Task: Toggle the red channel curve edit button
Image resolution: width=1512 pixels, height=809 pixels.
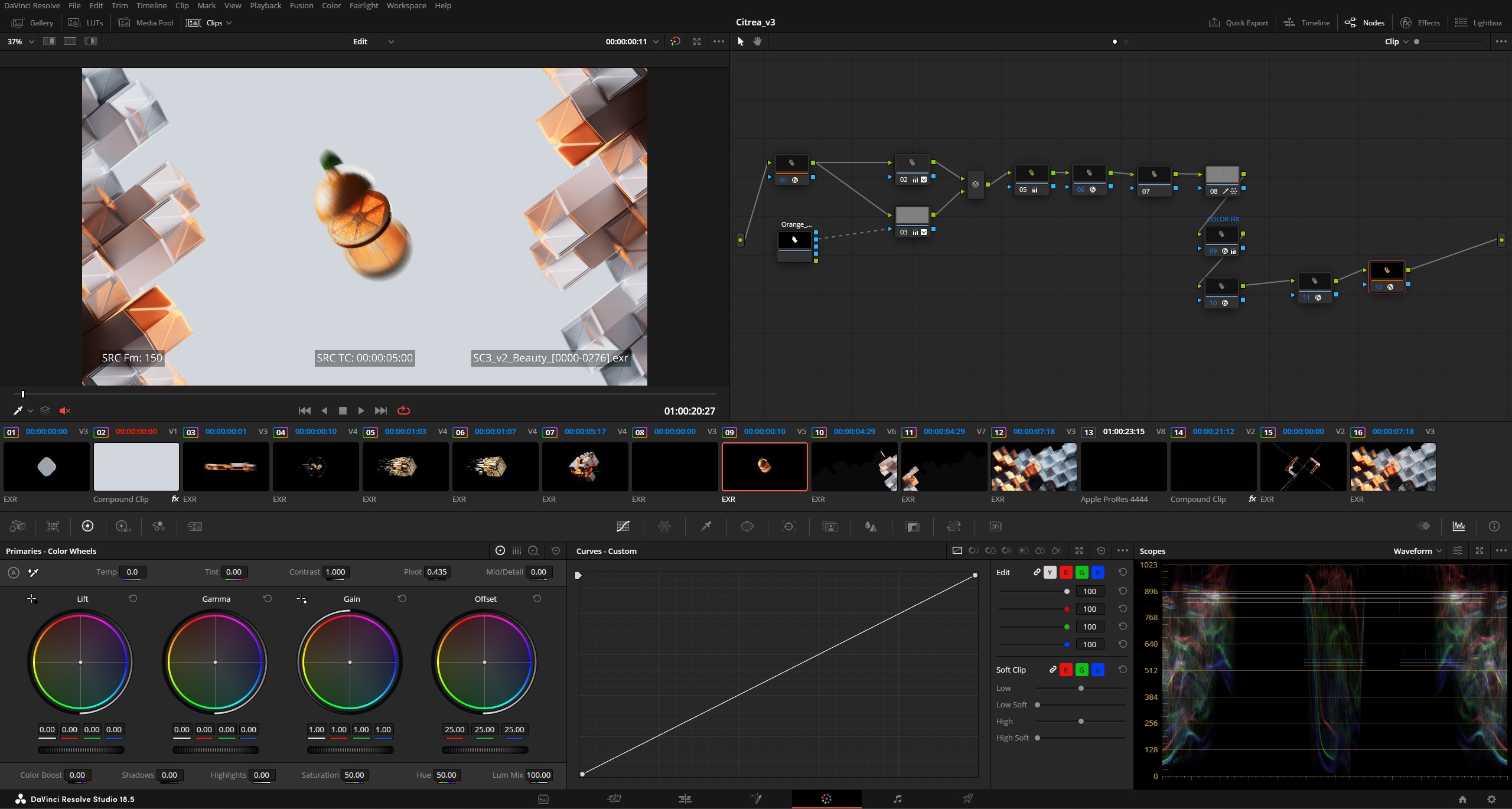Action: [x=1065, y=572]
